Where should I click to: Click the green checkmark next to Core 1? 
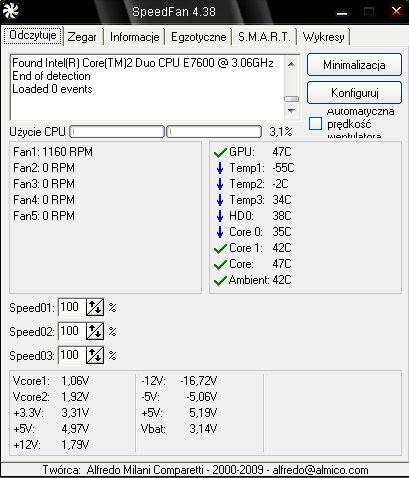(220, 249)
